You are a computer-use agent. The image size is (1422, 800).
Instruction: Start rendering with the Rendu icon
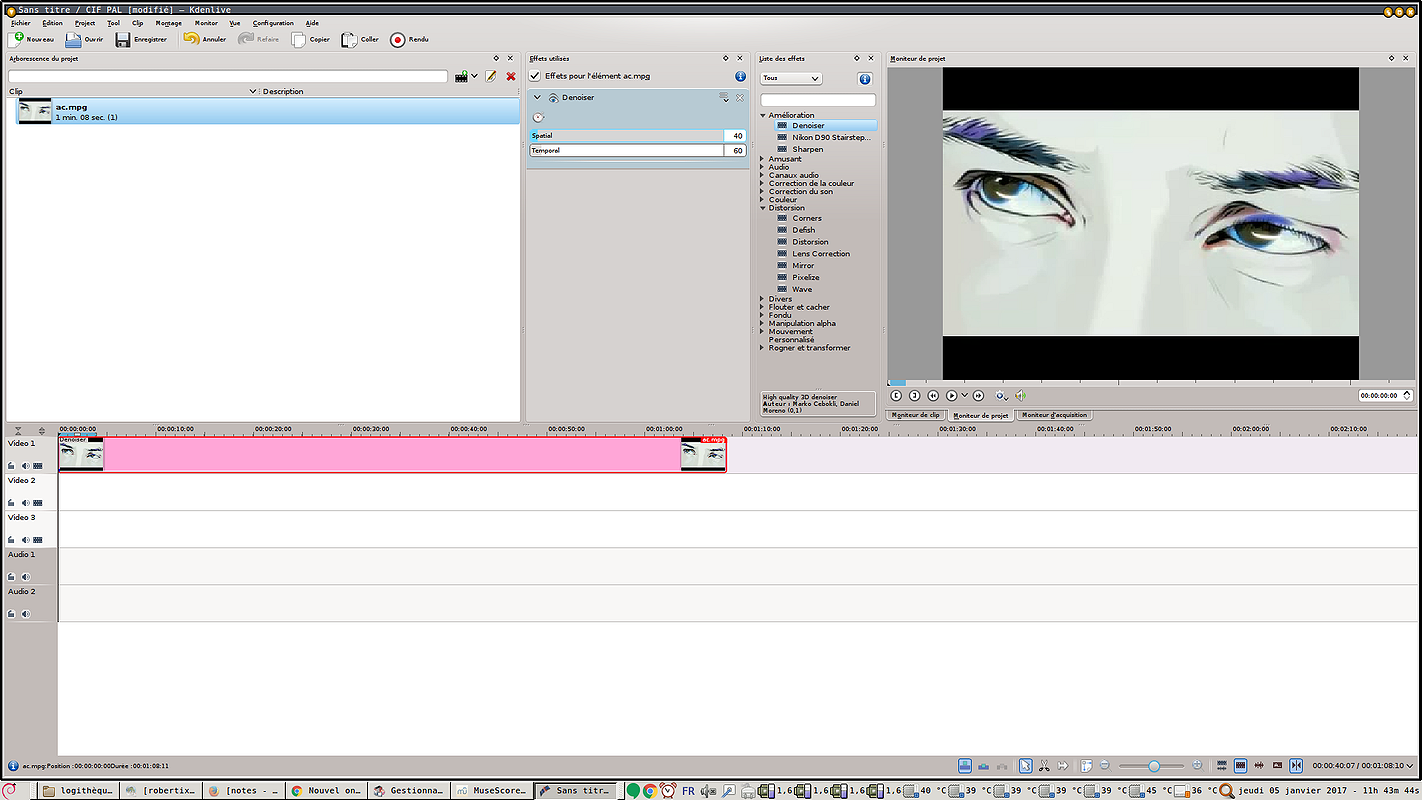click(x=398, y=39)
